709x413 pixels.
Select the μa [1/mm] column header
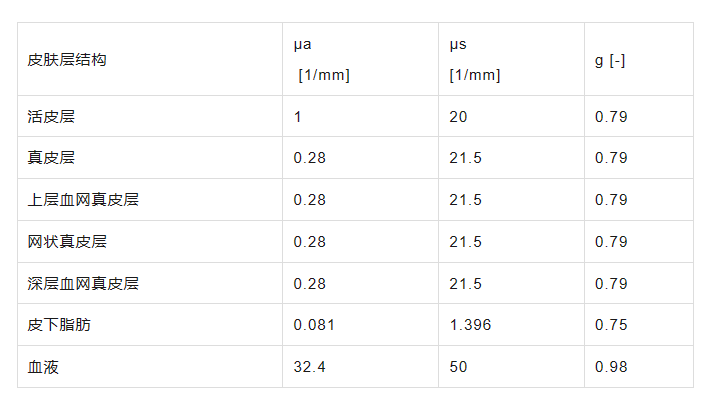pos(321,60)
